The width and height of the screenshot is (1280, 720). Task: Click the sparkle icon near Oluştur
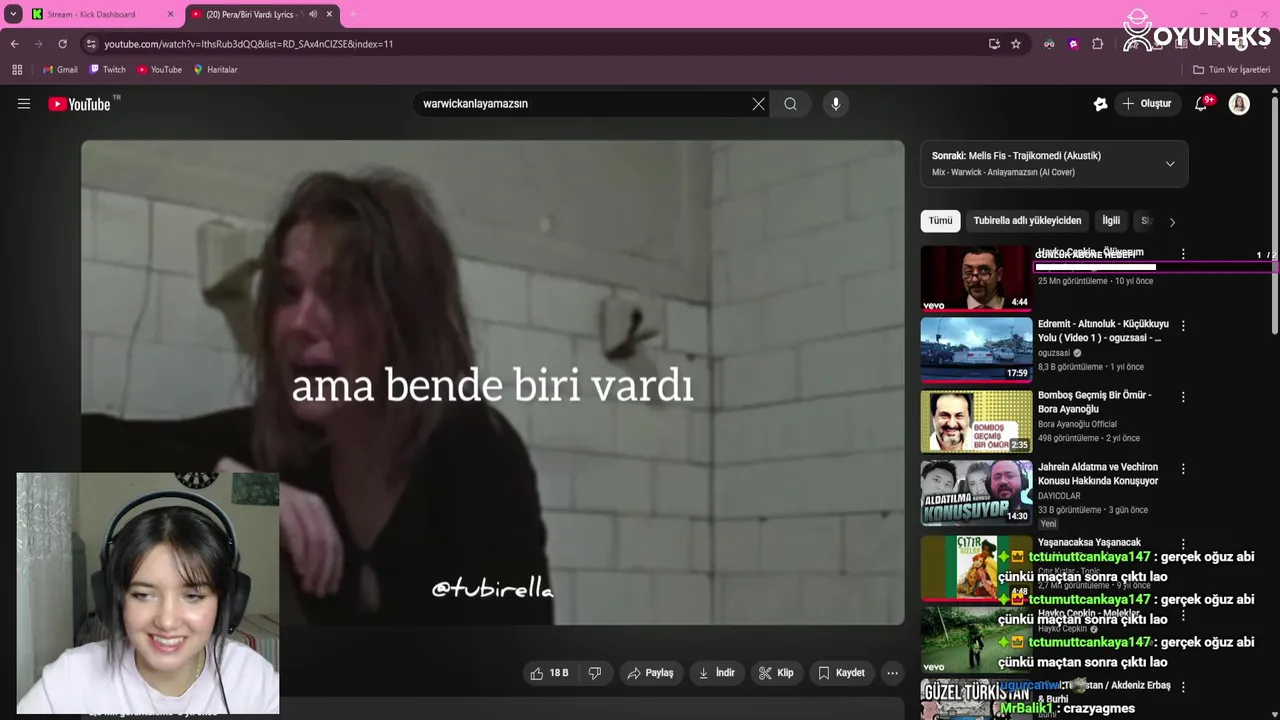point(1100,104)
